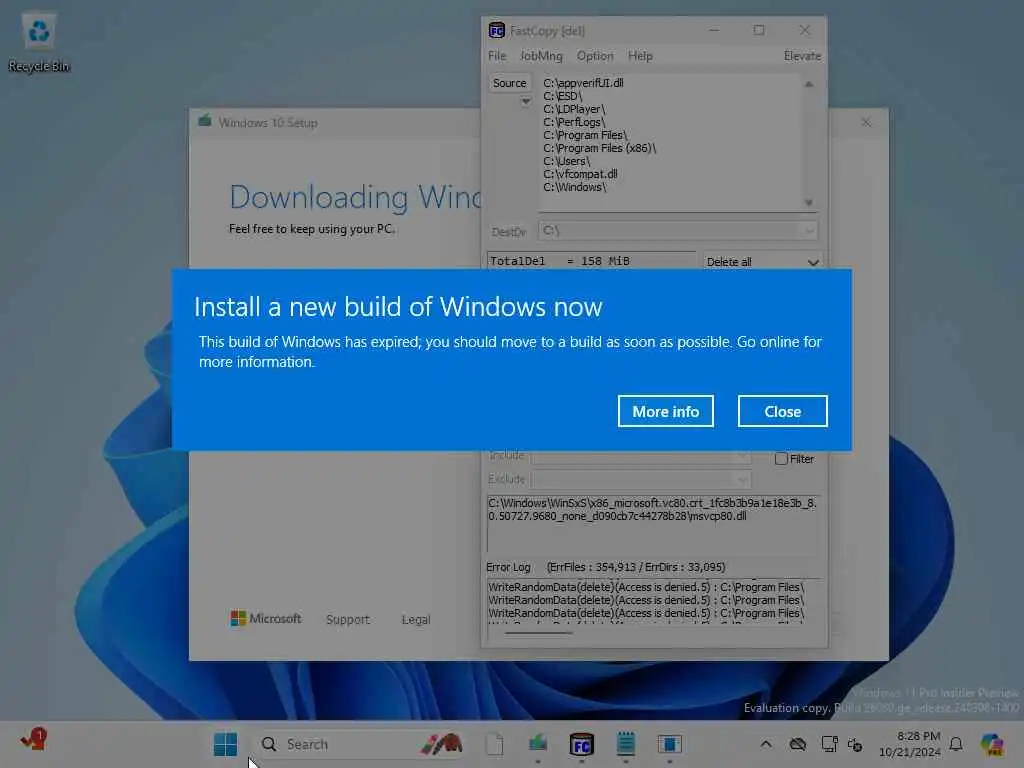Click the blue window app taskbar icon
Viewport: 1024px width, 768px height.
(669, 744)
